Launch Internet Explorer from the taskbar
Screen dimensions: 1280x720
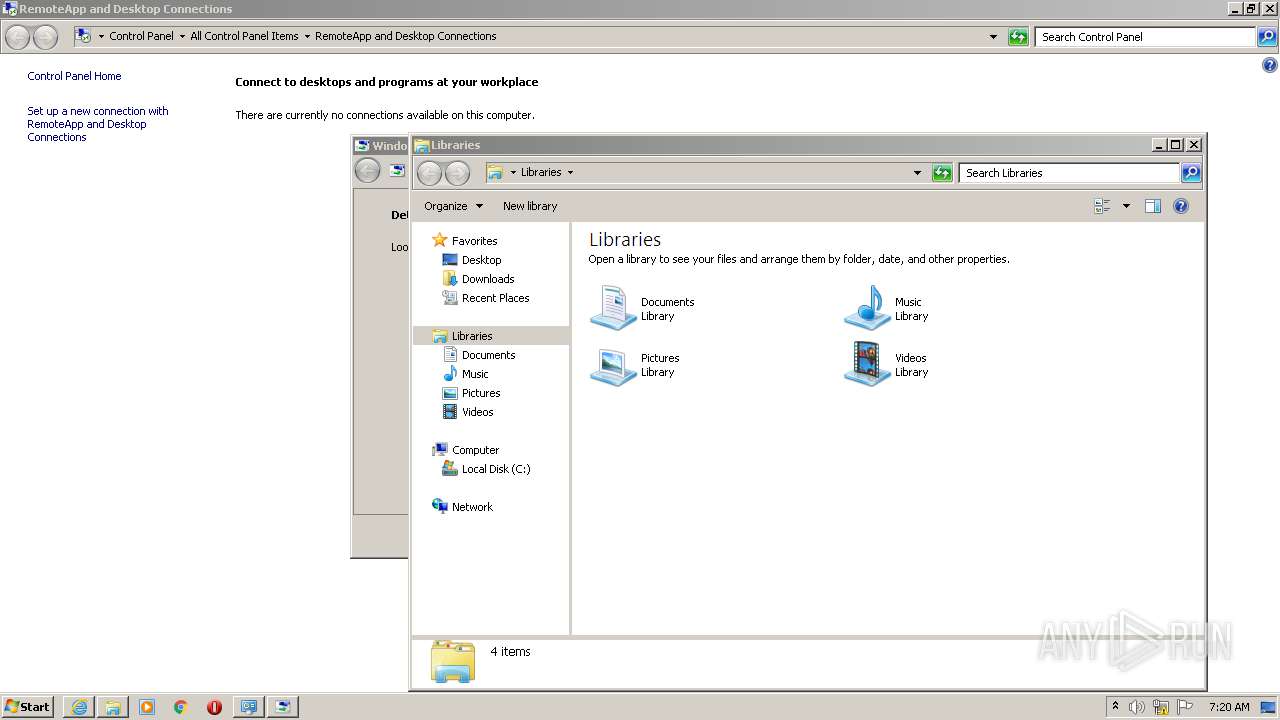pos(79,707)
